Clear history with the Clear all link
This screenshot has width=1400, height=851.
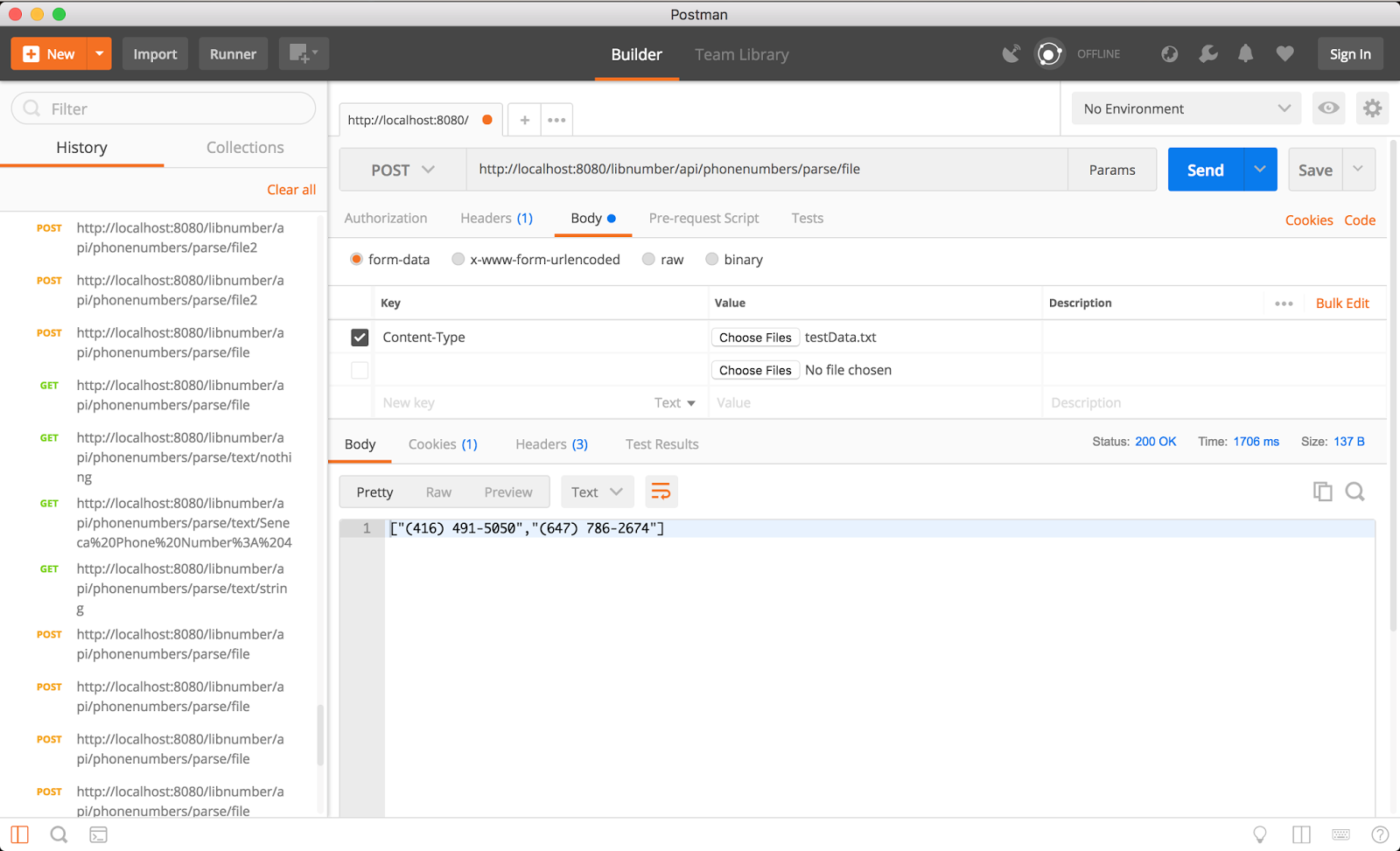pyautogui.click(x=291, y=189)
